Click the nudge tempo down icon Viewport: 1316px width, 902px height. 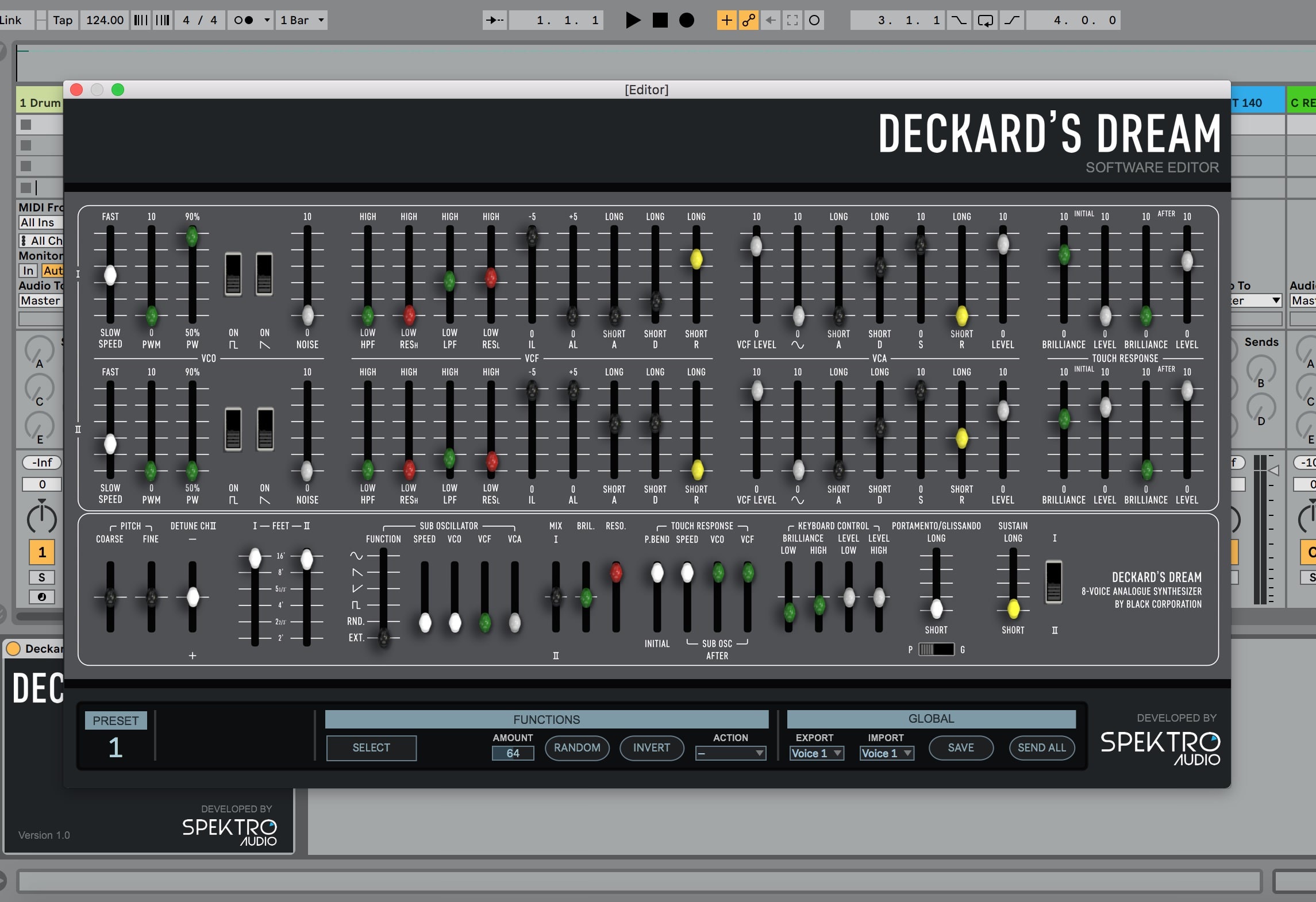coord(140,21)
